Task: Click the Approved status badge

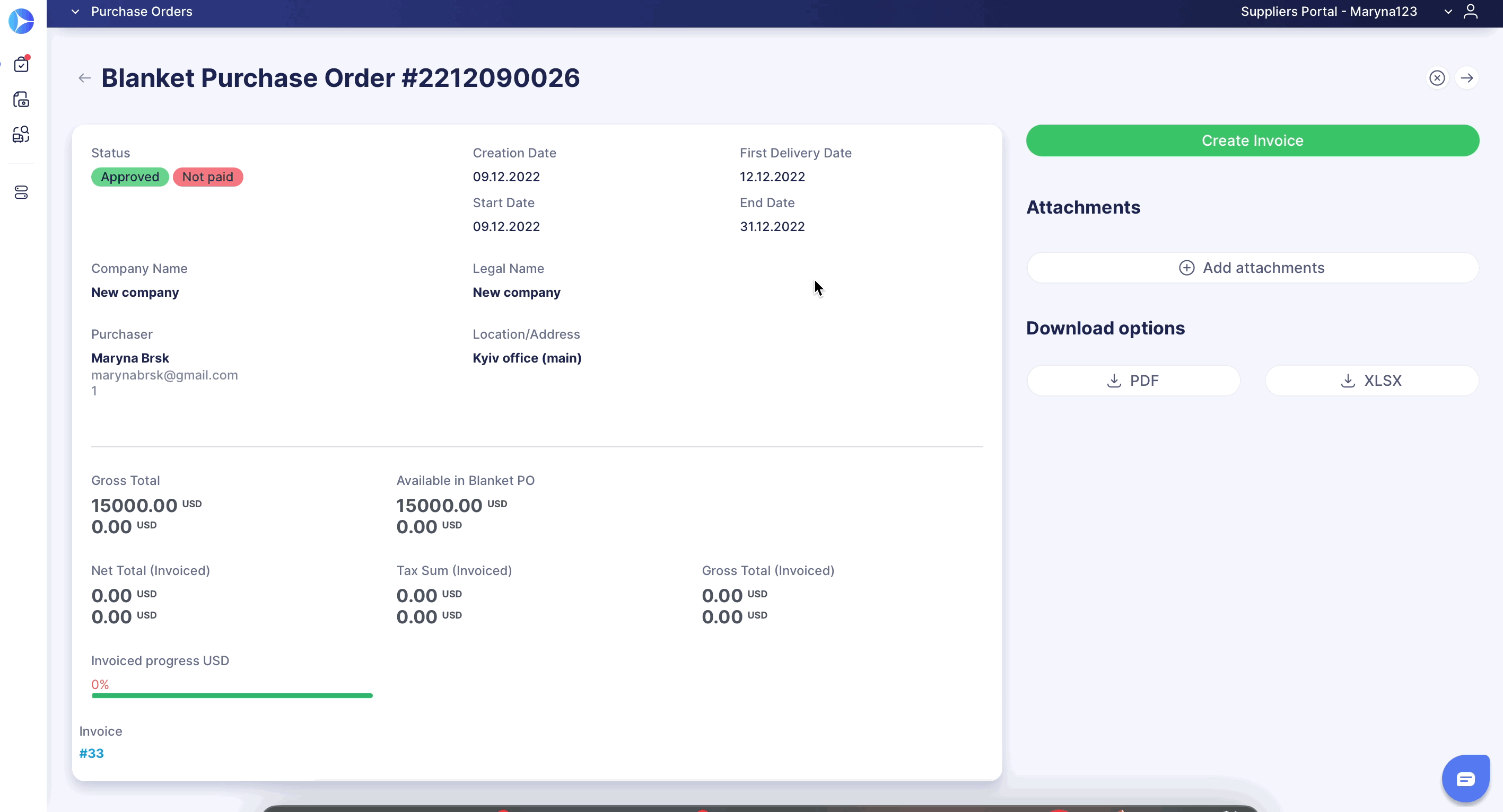Action: tap(130, 176)
